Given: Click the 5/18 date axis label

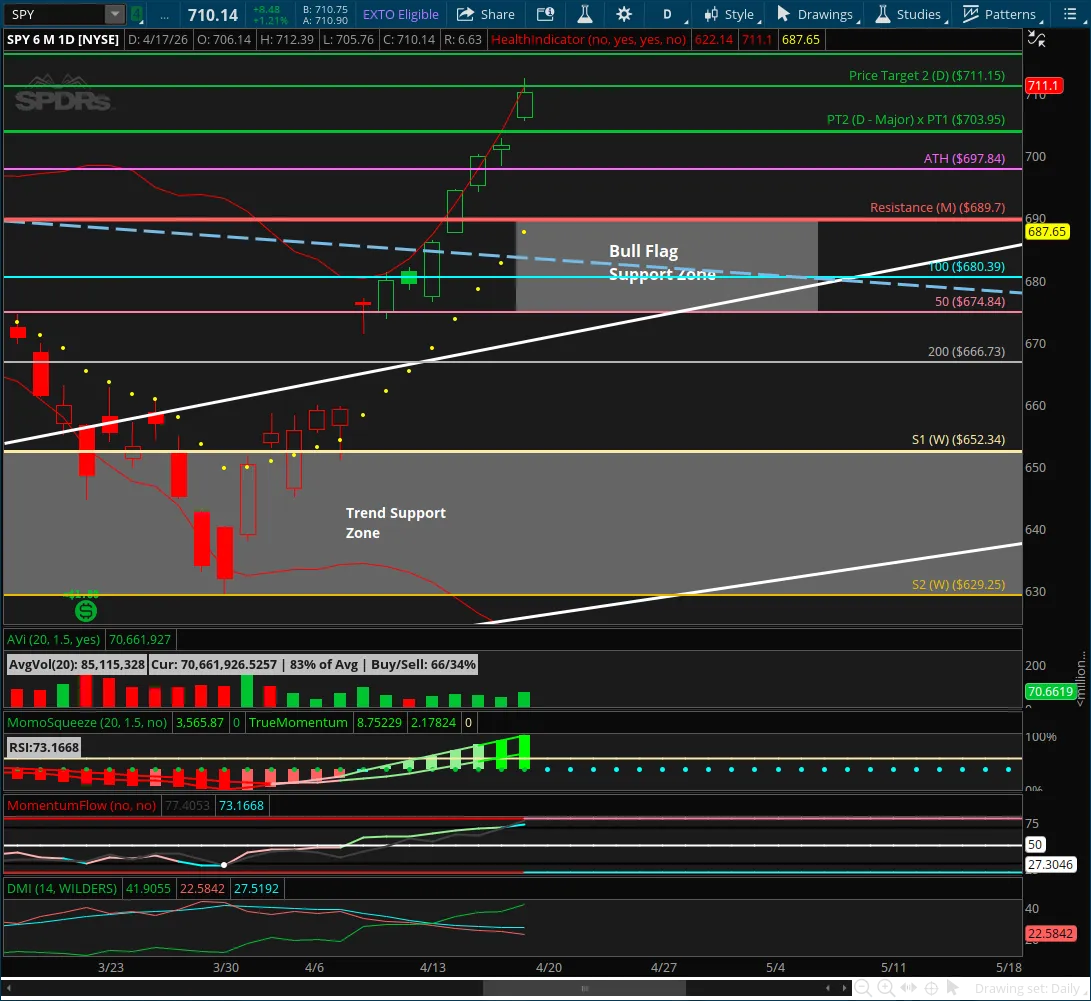Looking at the screenshot, I should pyautogui.click(x=1009, y=968).
